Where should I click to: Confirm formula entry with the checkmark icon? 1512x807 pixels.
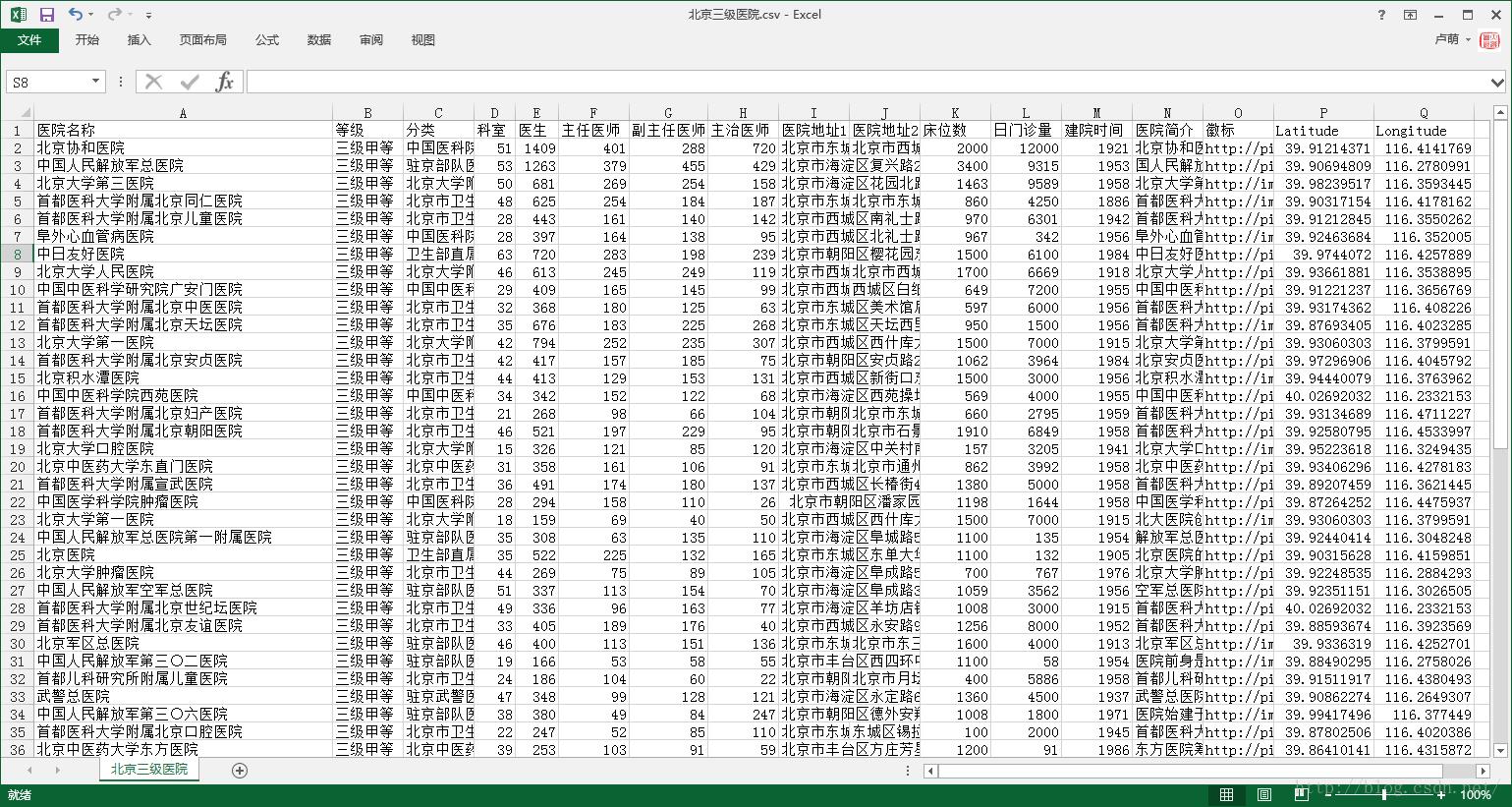pyautogui.click(x=190, y=83)
